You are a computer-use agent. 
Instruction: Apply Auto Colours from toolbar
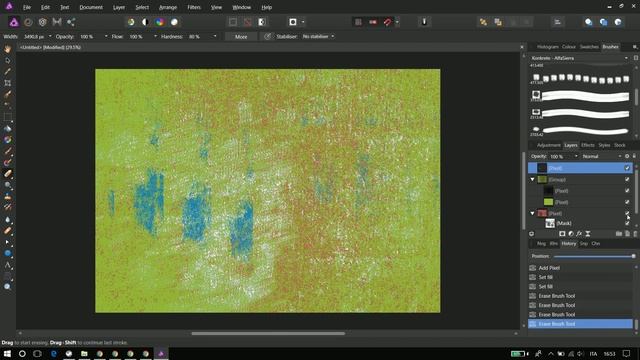[x=160, y=22]
